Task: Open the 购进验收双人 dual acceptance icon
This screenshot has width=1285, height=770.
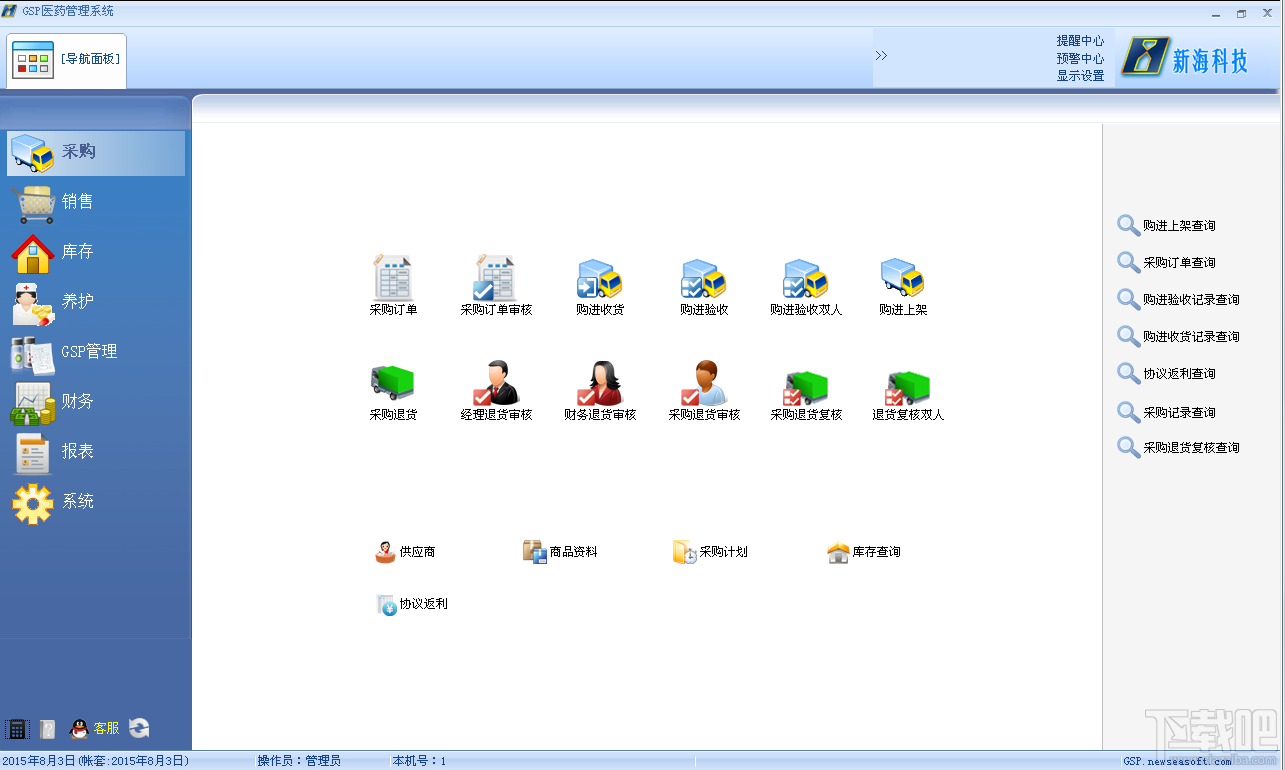Action: tap(806, 286)
